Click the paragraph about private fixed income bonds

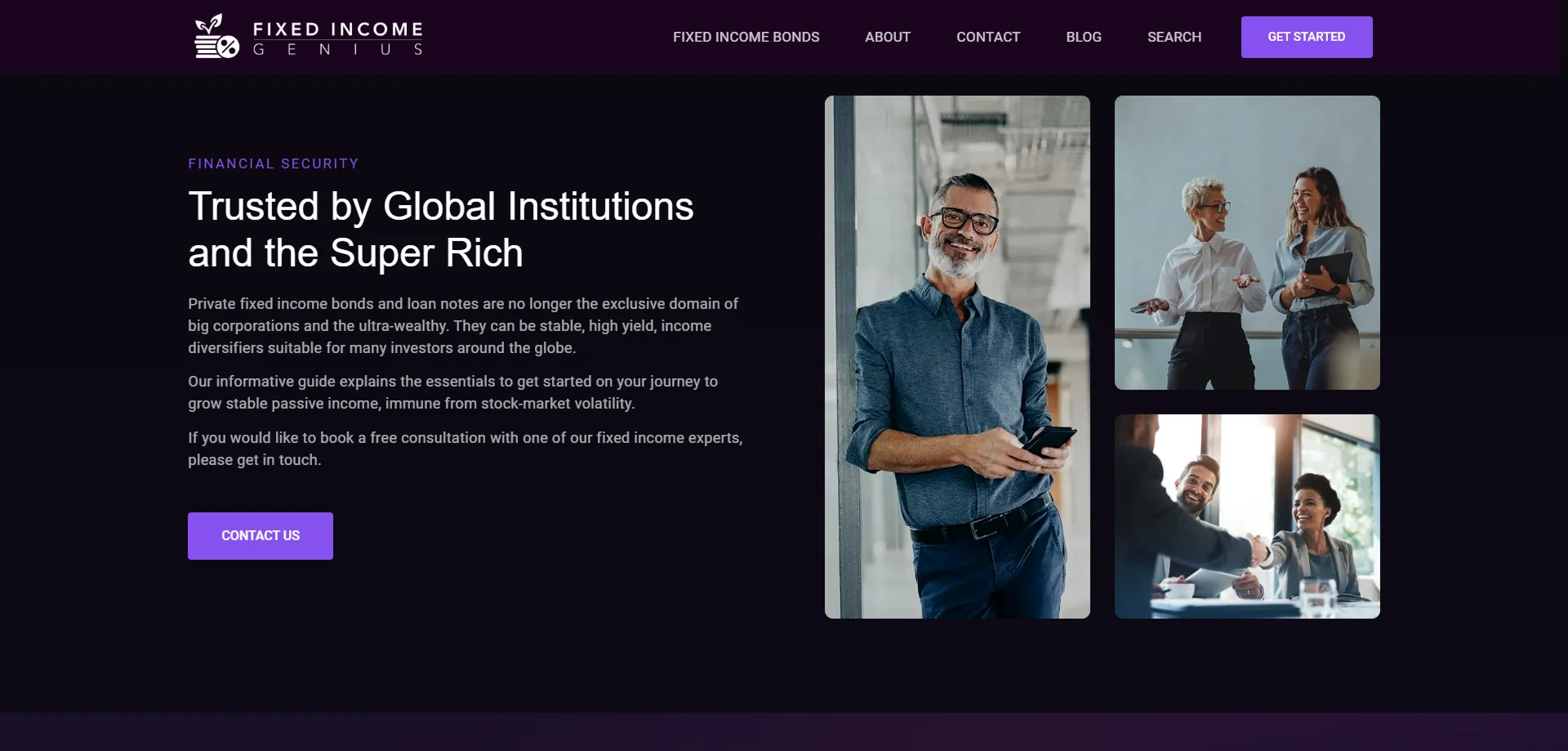(x=463, y=325)
